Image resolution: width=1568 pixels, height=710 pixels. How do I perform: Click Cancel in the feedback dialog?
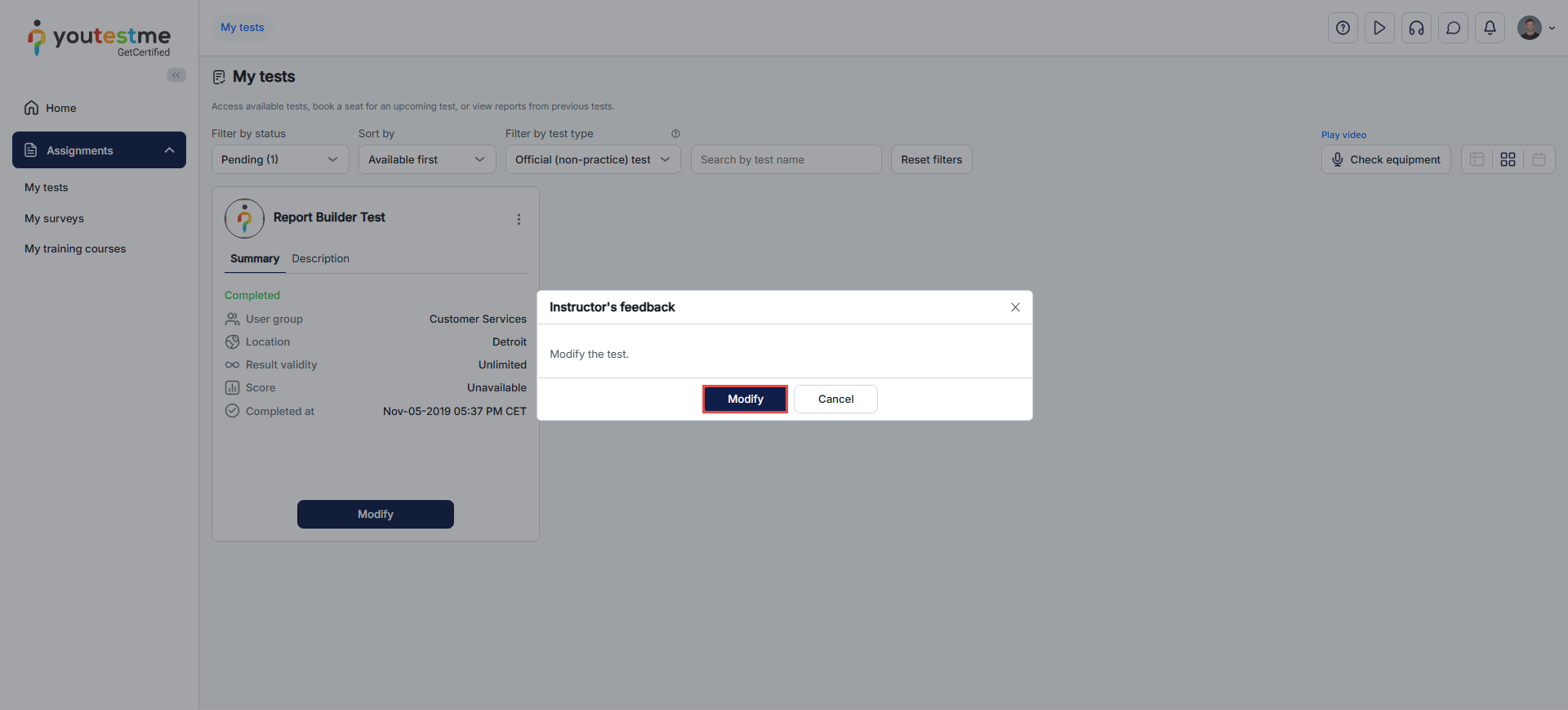[835, 399]
